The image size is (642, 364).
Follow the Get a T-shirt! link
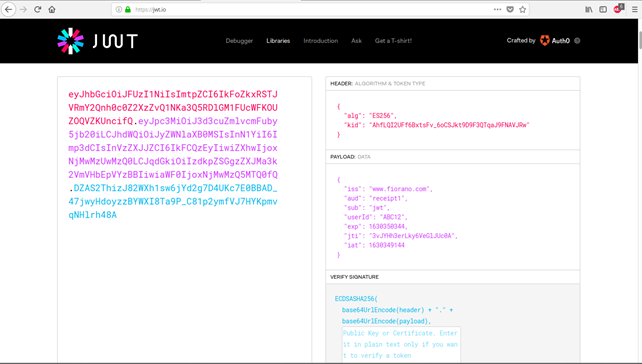(x=393, y=41)
